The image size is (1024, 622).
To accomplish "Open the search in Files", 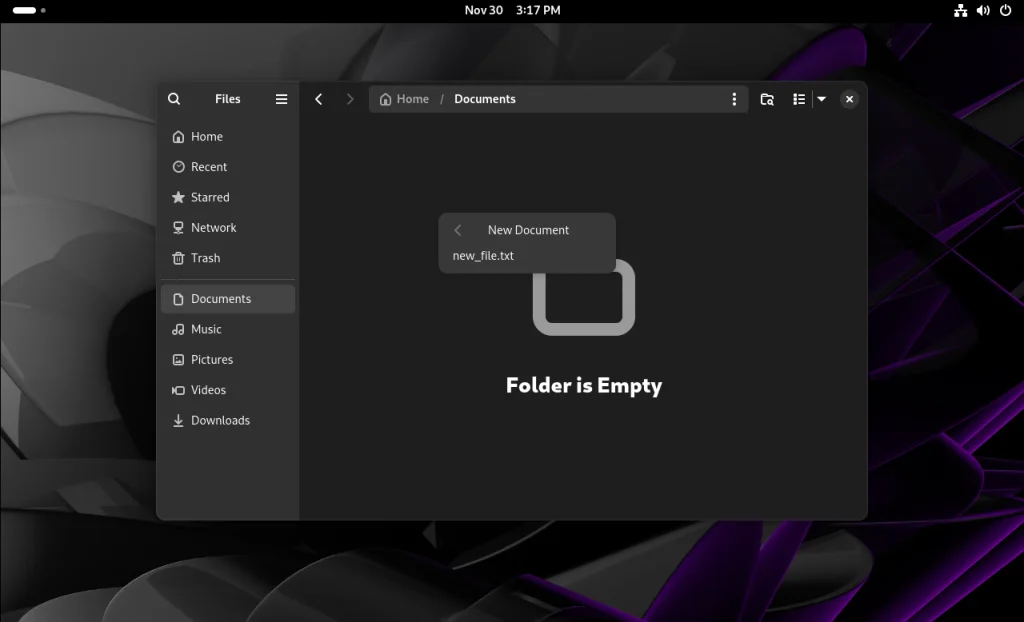I will coord(174,98).
